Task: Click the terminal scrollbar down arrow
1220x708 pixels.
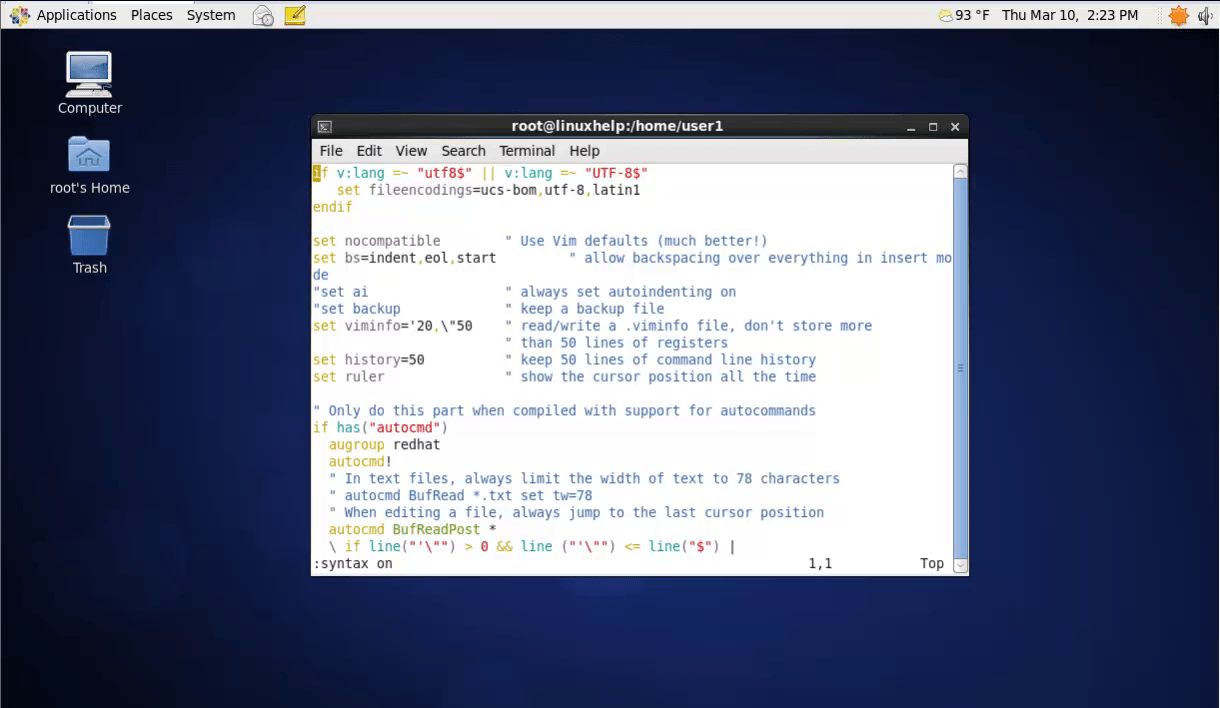Action: pos(961,565)
